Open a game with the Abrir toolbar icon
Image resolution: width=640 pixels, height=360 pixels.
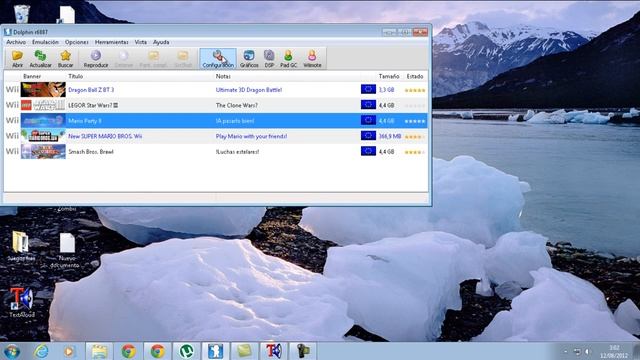click(17, 58)
